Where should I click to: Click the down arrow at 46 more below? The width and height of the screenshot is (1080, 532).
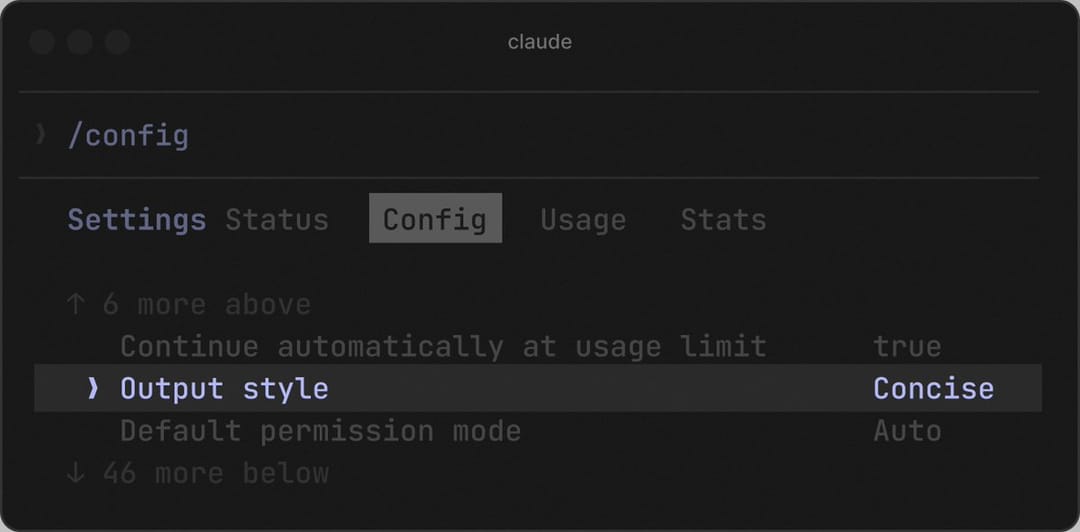(x=76, y=473)
